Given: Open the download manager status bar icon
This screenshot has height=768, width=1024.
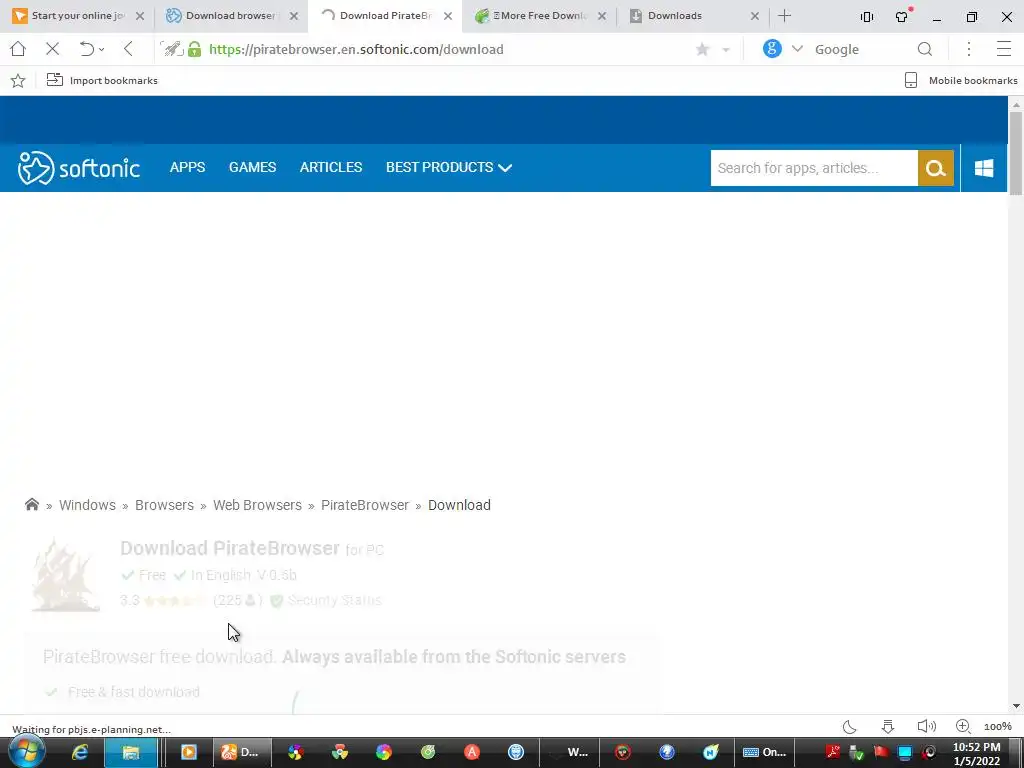Looking at the screenshot, I should 888,726.
